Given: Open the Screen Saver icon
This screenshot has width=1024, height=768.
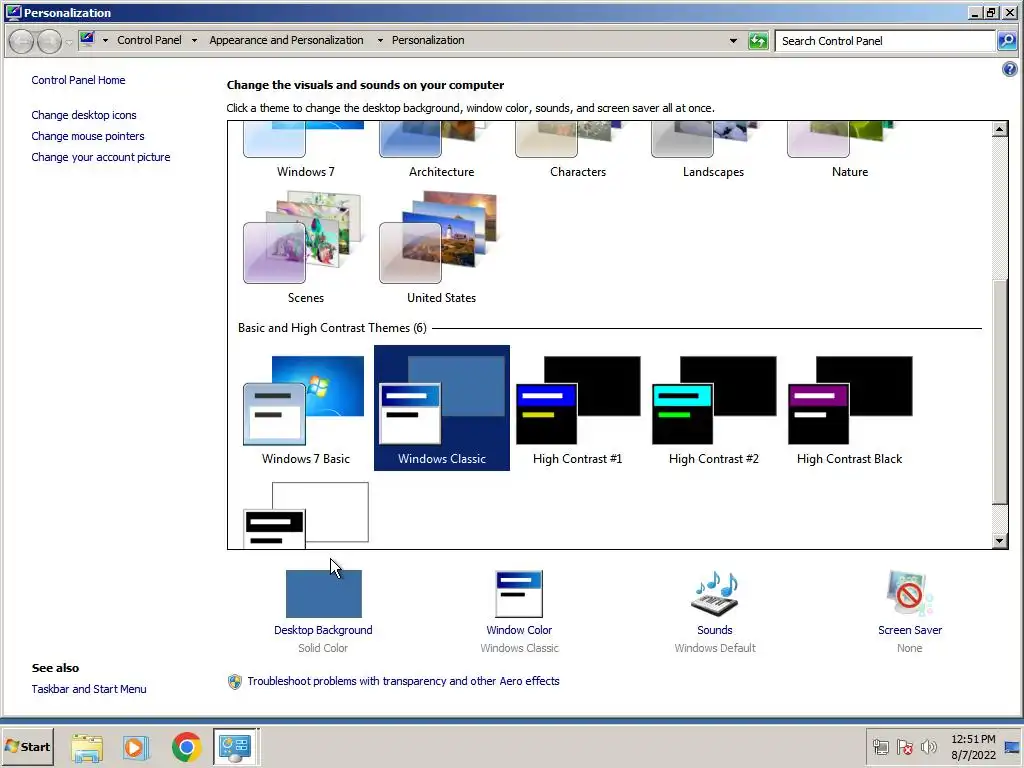Looking at the screenshot, I should tap(909, 594).
